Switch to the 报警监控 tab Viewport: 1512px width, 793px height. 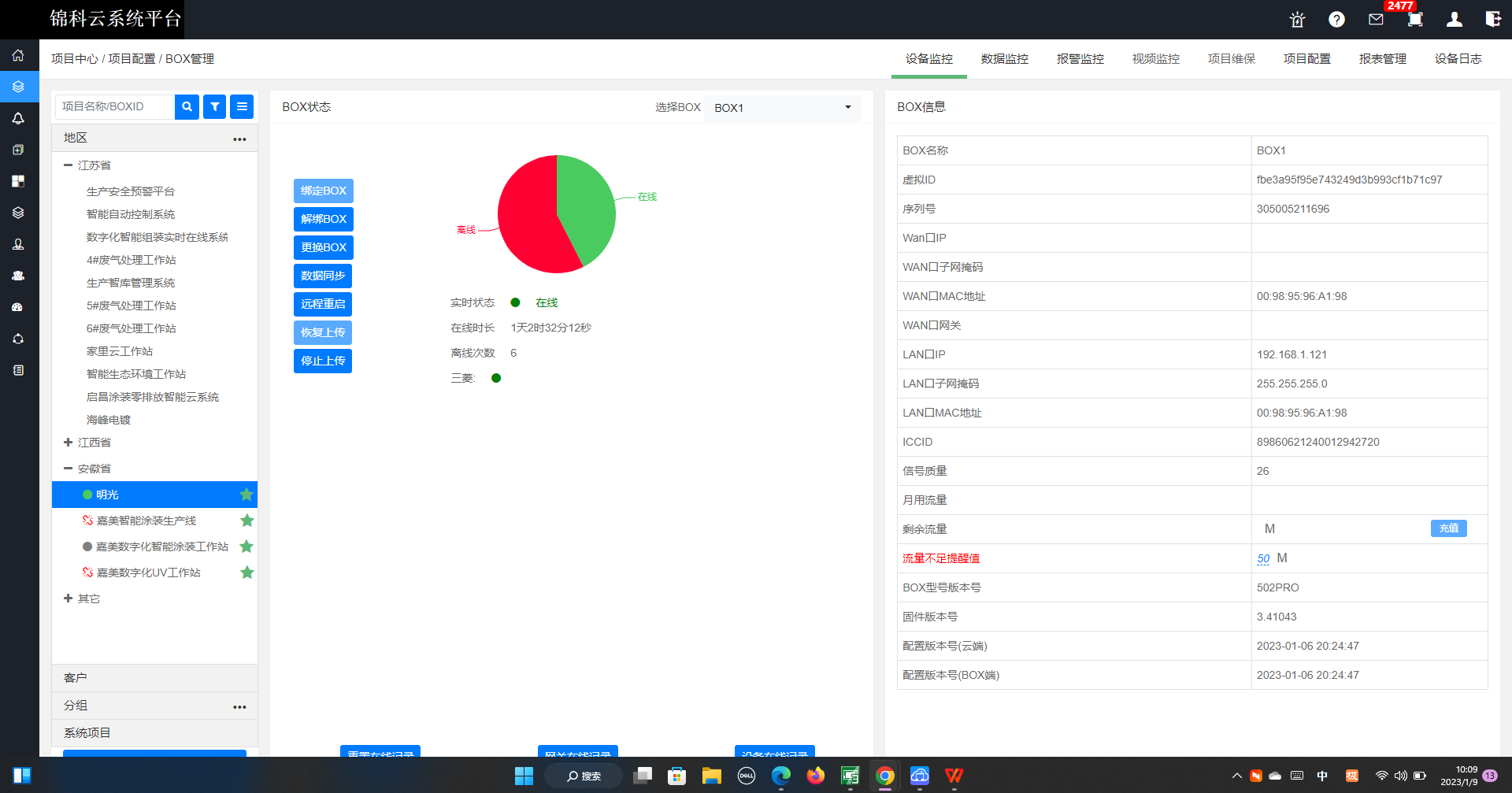tap(1080, 59)
